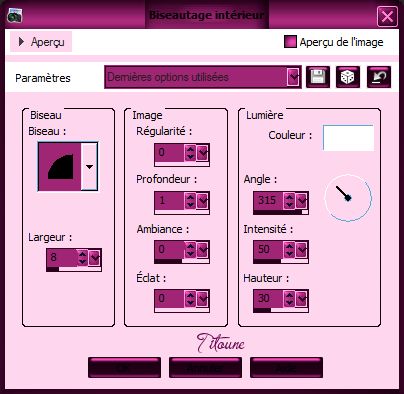Click the Intensité value field showing 50
The image size is (404, 394).
268,249
